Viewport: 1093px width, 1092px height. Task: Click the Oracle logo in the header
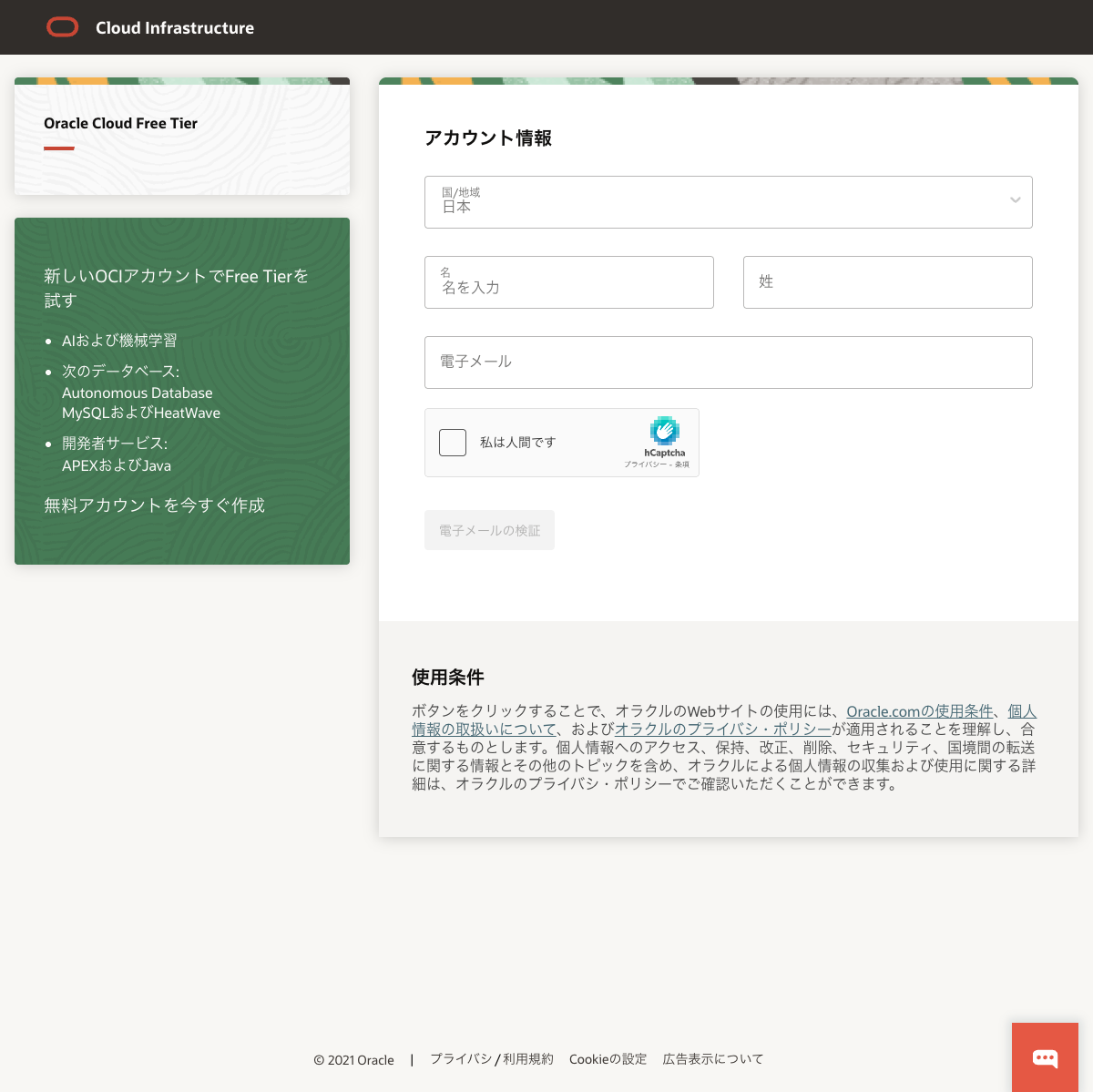tap(63, 27)
